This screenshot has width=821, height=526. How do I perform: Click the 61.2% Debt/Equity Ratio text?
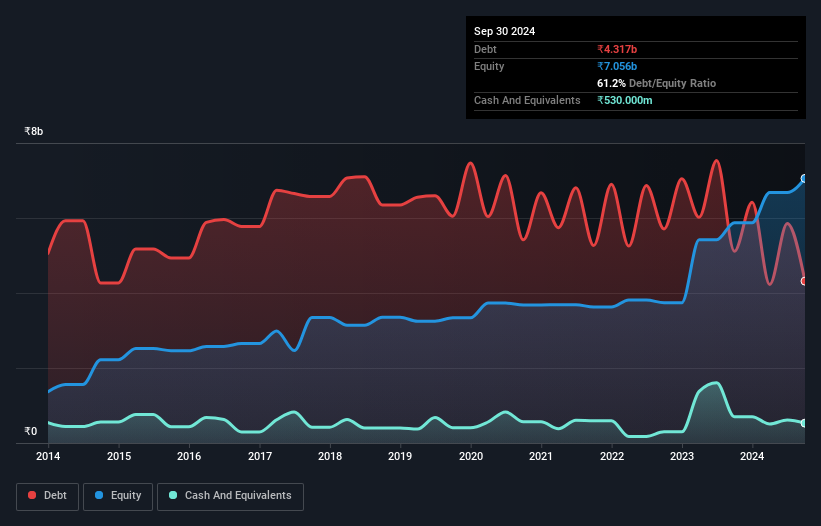656,83
